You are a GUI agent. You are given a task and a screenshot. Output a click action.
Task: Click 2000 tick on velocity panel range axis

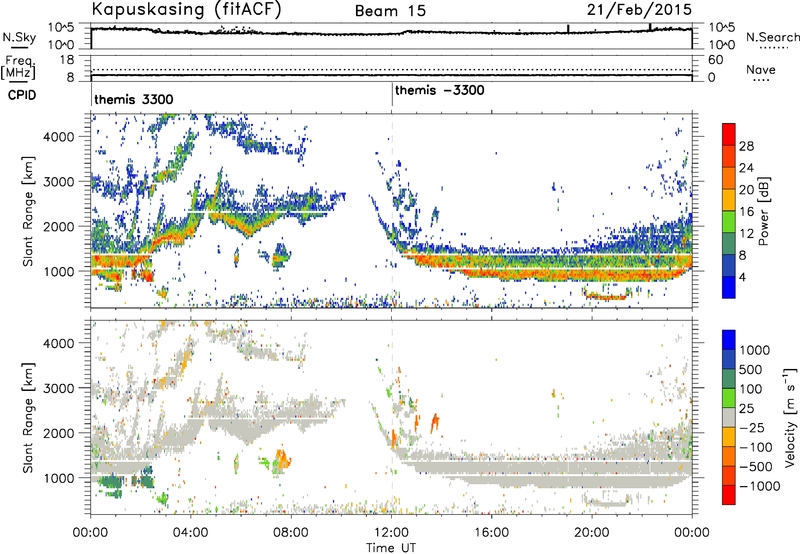pos(59,433)
